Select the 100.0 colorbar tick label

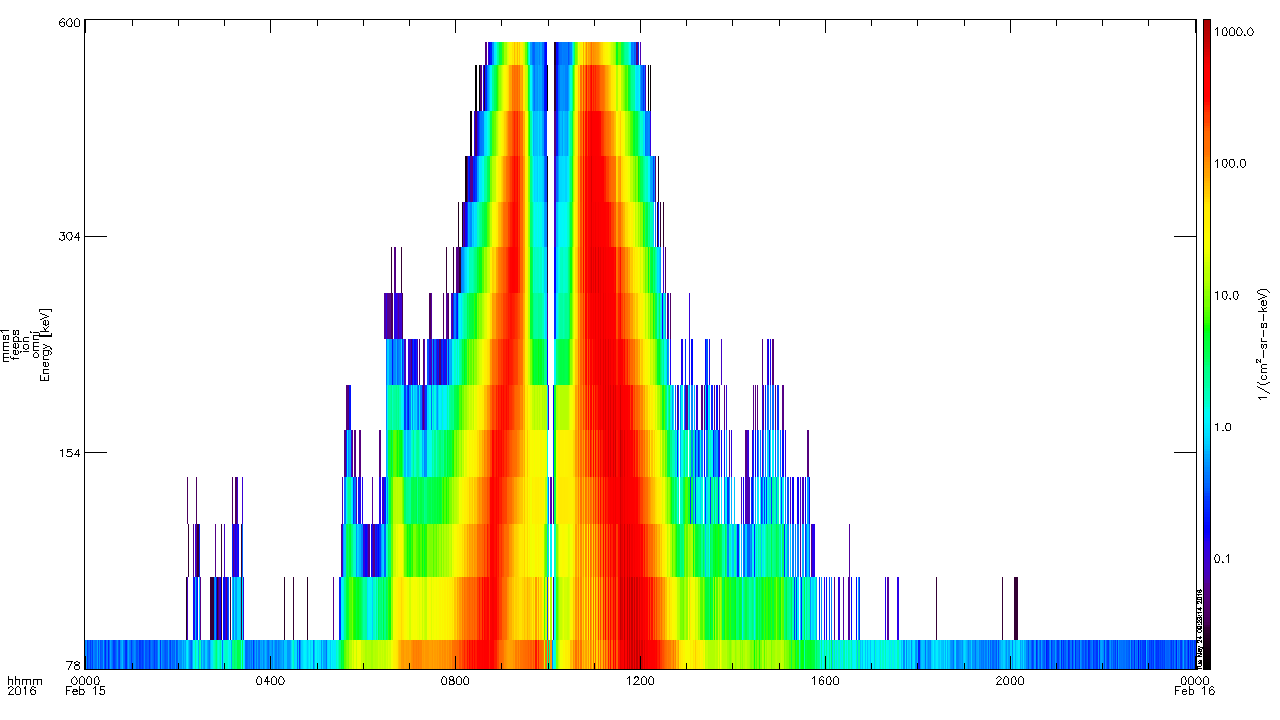pos(1232,164)
